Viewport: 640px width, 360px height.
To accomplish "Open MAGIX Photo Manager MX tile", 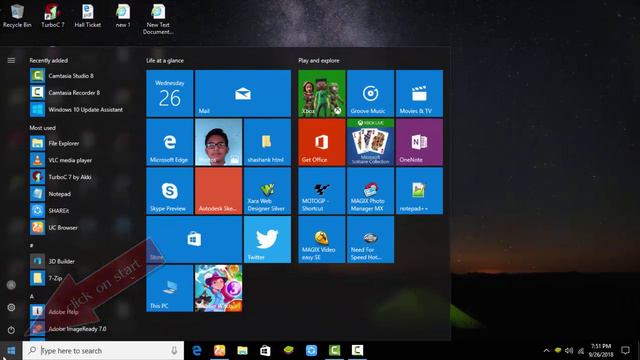I will (x=371, y=191).
